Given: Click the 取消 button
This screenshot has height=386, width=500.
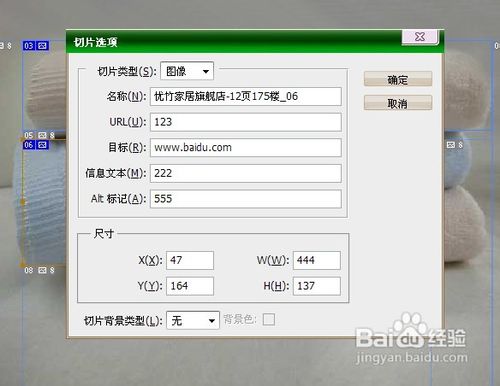Looking at the screenshot, I should pyautogui.click(x=398, y=103).
